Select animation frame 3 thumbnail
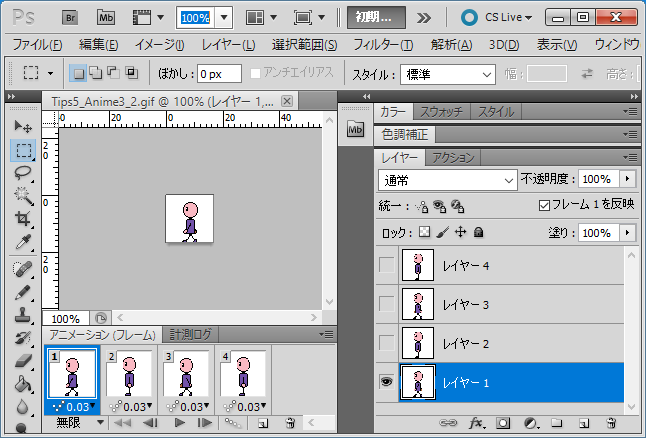Screen dimensions: 646x438 (x=186, y=374)
